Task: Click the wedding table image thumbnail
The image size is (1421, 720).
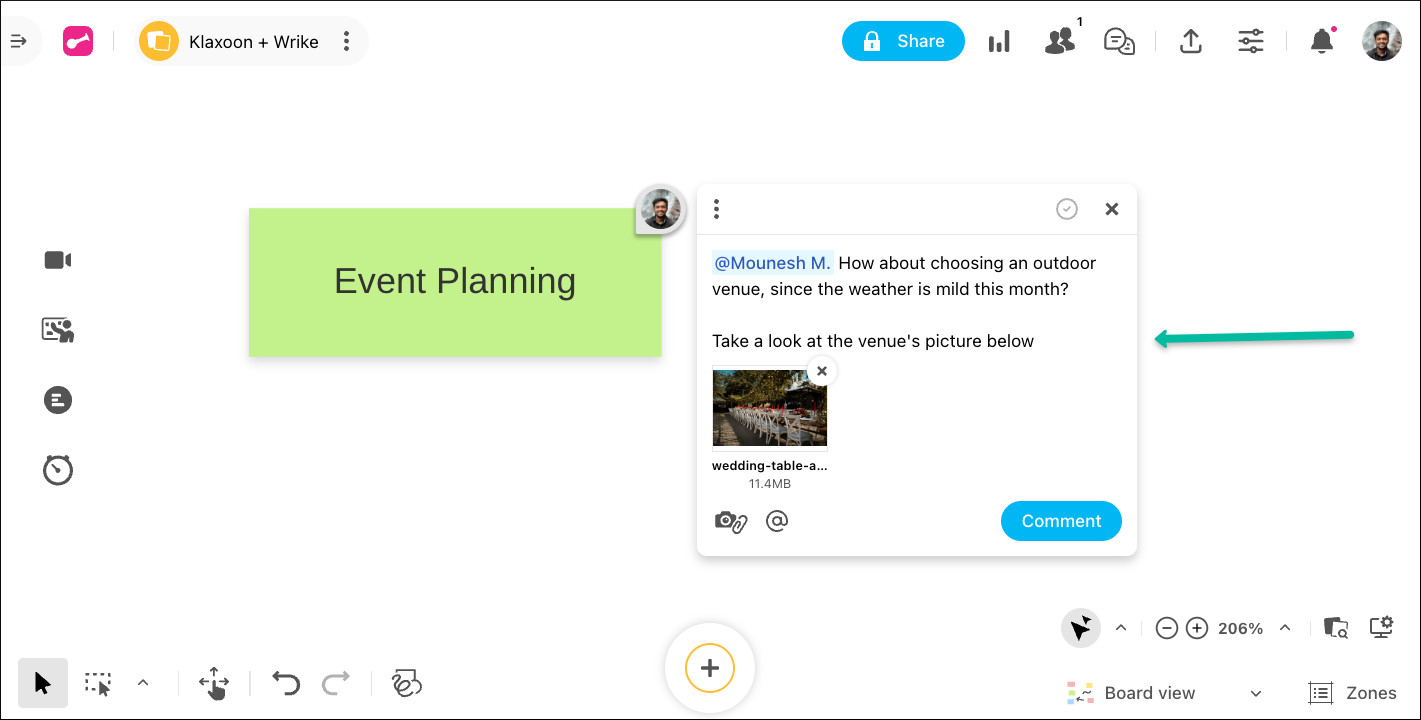Action: 769,409
